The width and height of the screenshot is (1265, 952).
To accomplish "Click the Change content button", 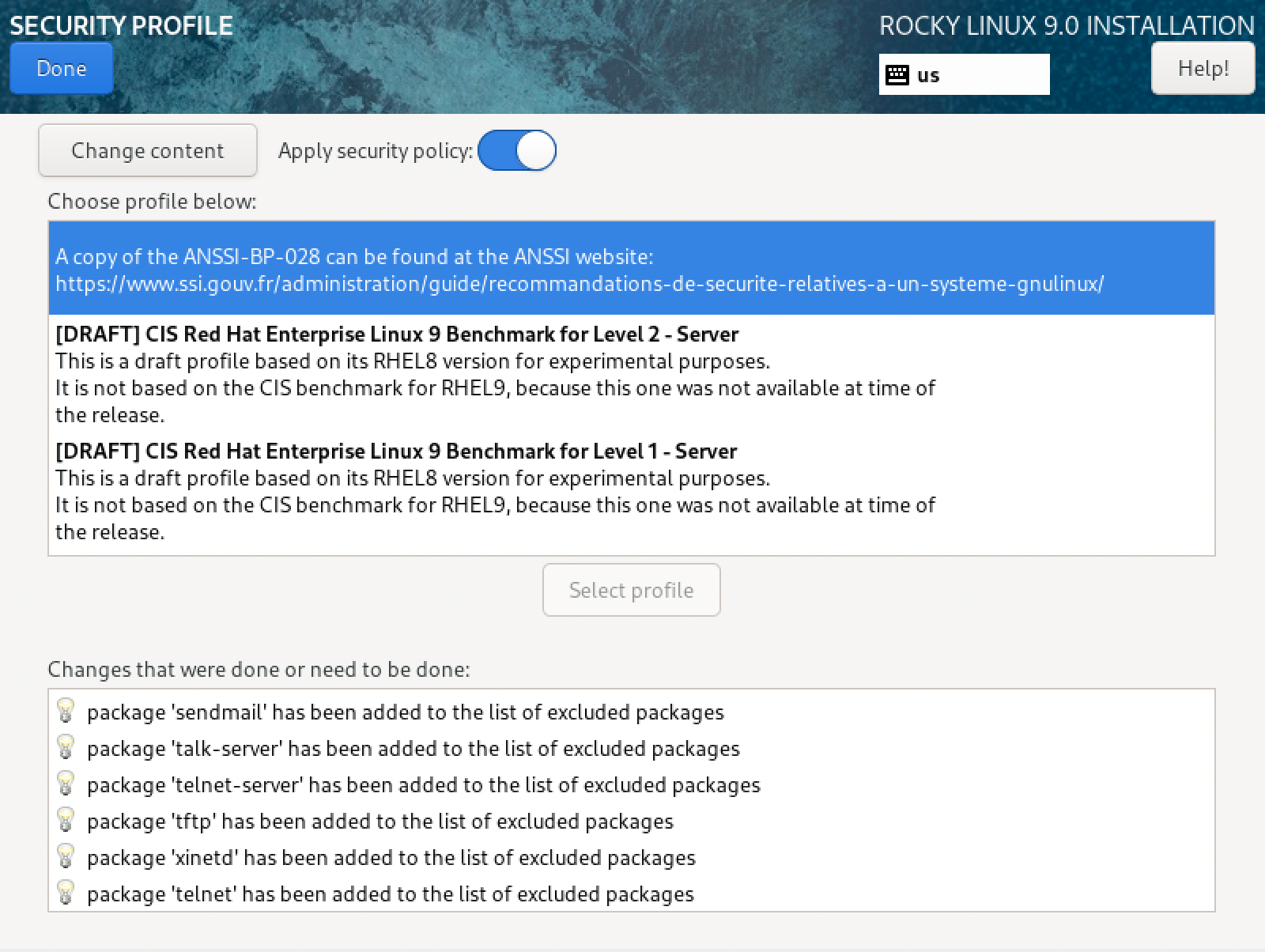I will [148, 150].
